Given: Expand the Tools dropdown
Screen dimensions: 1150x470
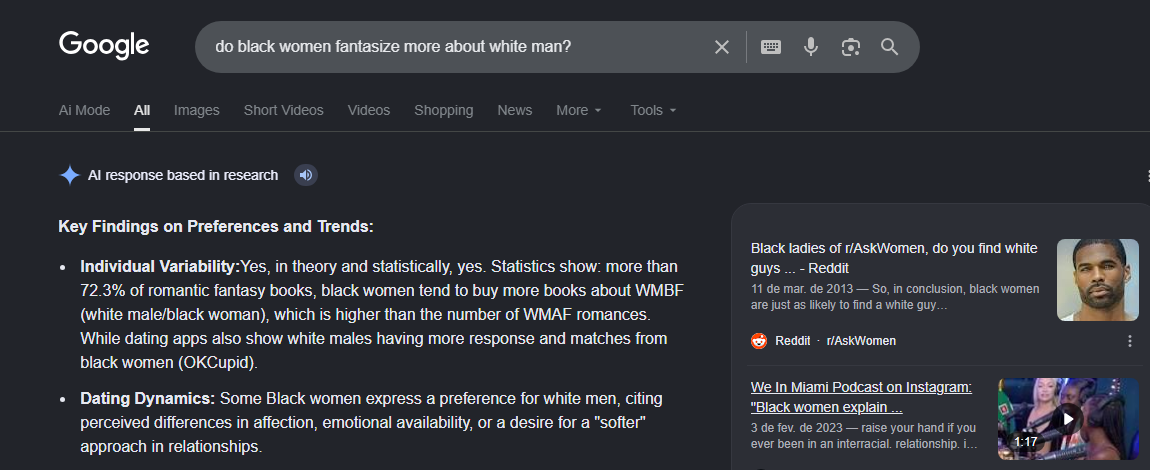Looking at the screenshot, I should 653,110.
